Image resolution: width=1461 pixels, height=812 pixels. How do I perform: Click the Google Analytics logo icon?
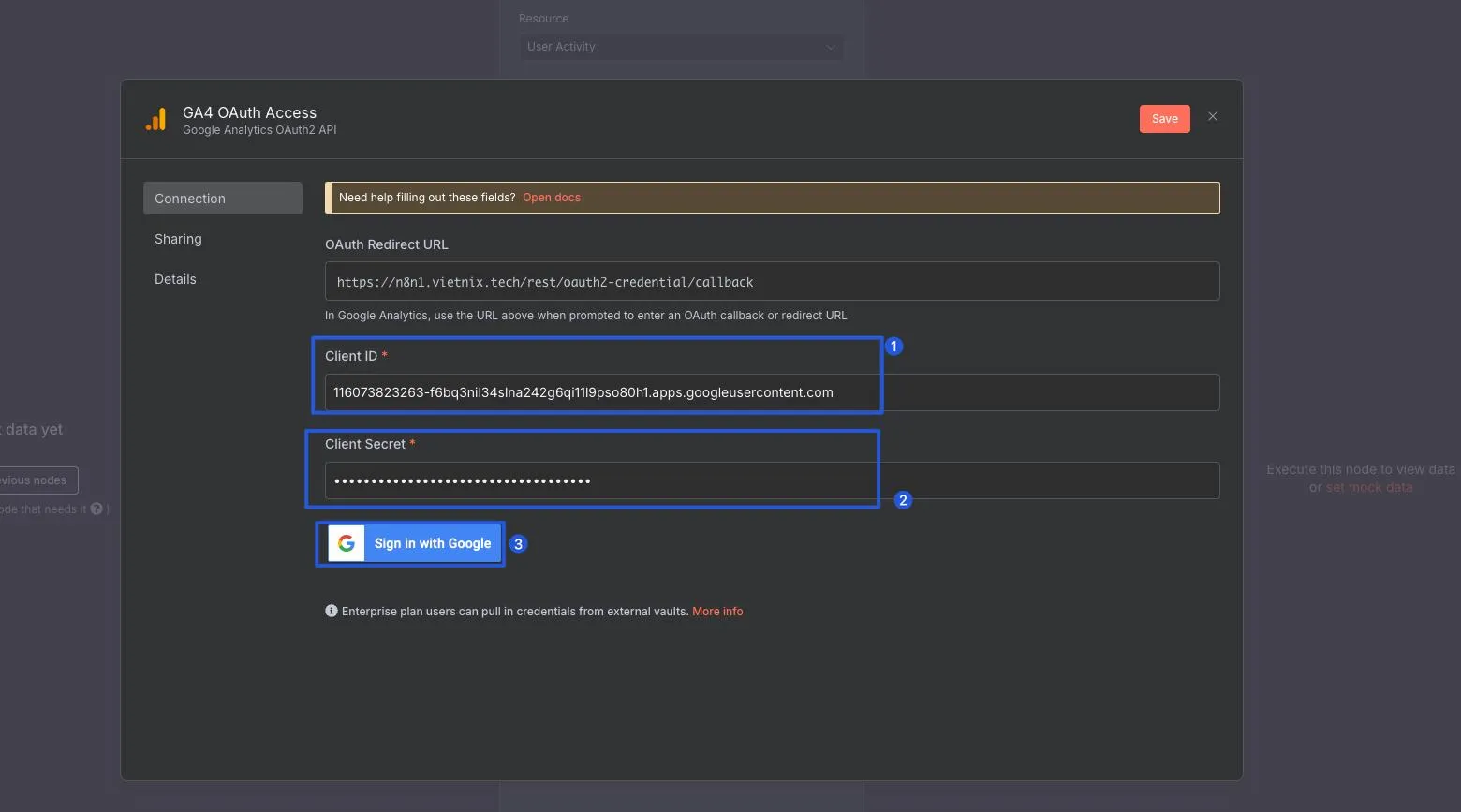click(156, 119)
